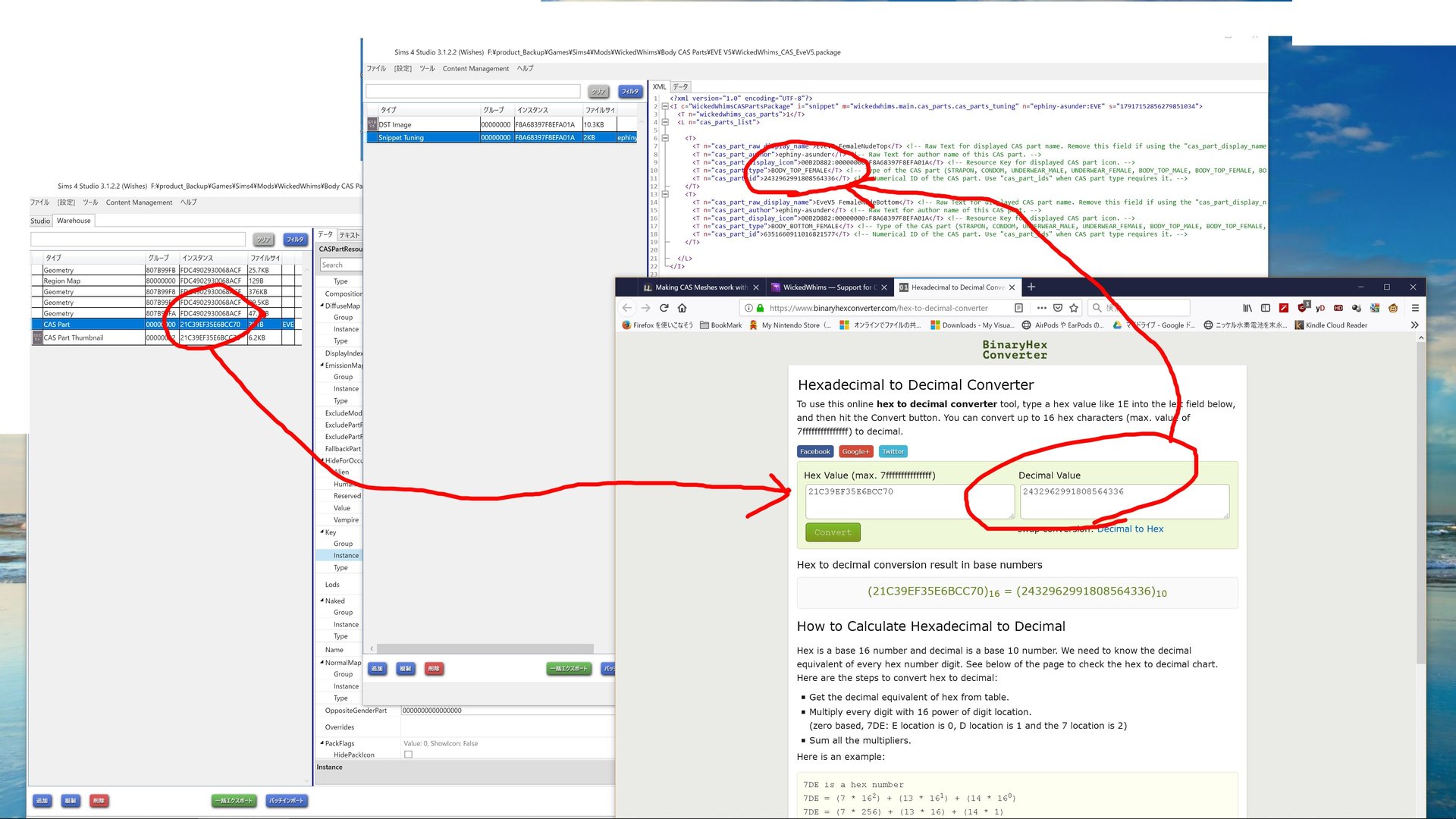1456x819 pixels.
Task: Open Kindle Cloud Reader bookmark
Action: [x=1331, y=325]
